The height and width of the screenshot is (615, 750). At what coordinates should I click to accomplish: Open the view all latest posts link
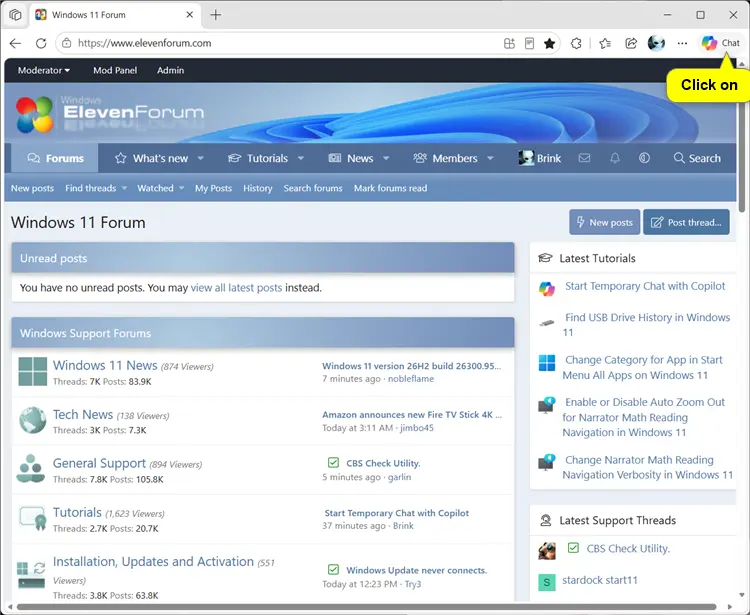click(236, 287)
